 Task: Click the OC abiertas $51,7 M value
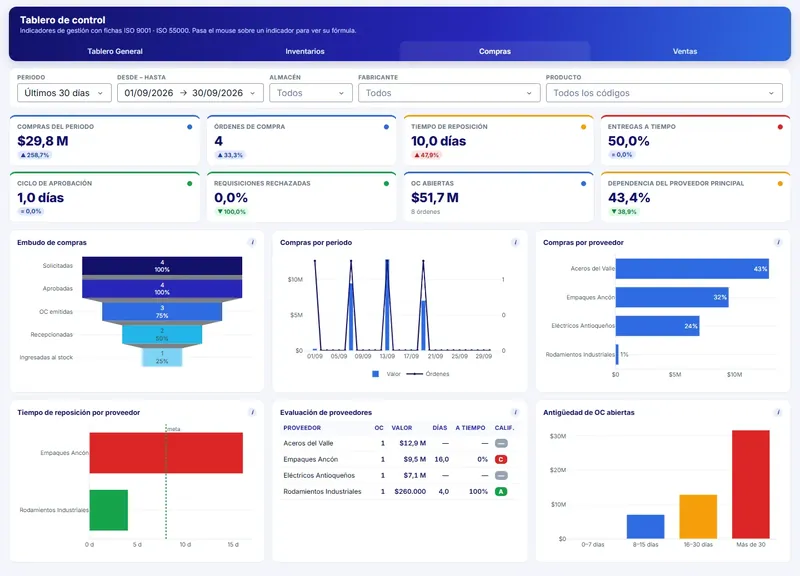tap(435, 197)
